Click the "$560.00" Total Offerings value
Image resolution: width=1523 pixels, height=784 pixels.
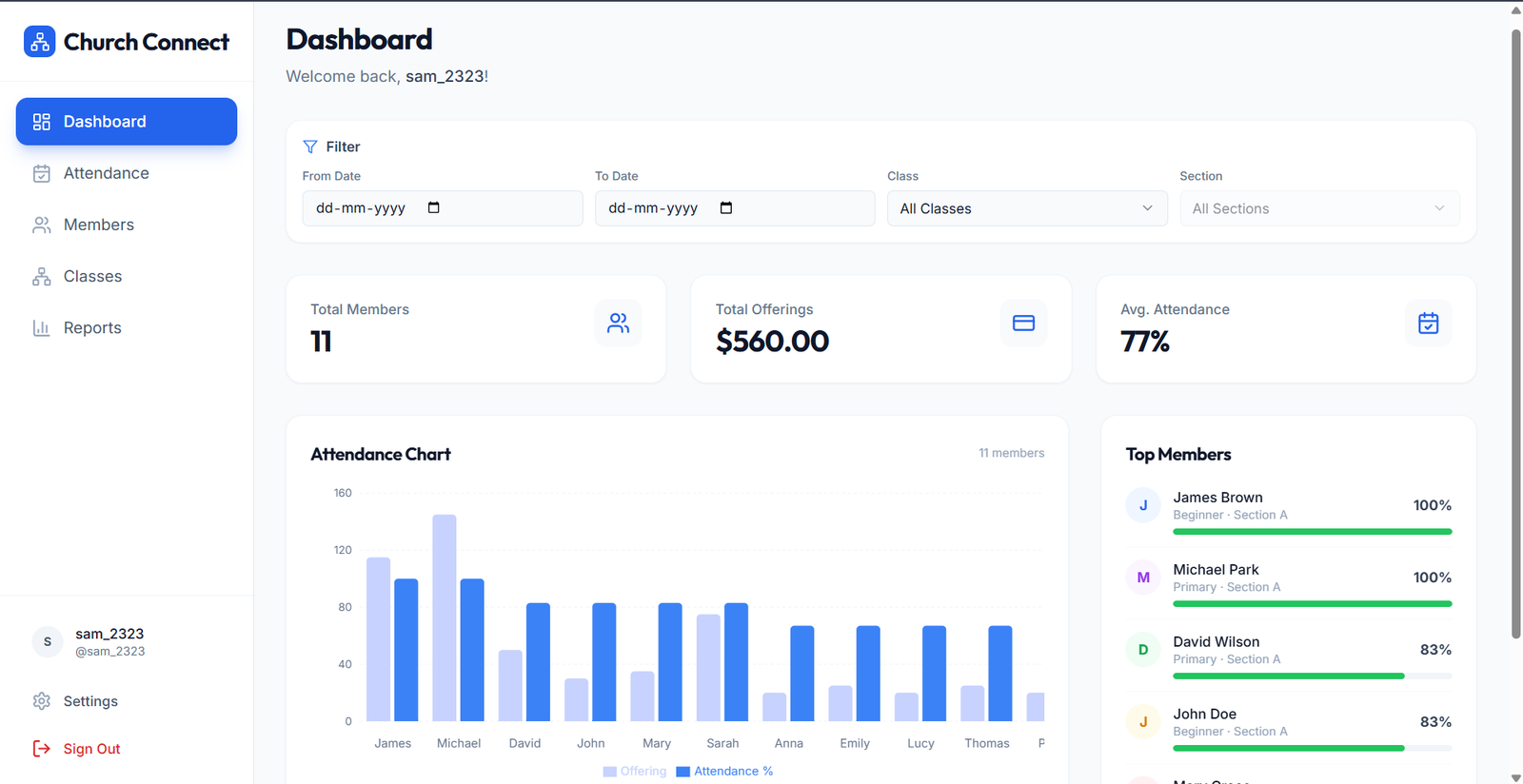[772, 341]
